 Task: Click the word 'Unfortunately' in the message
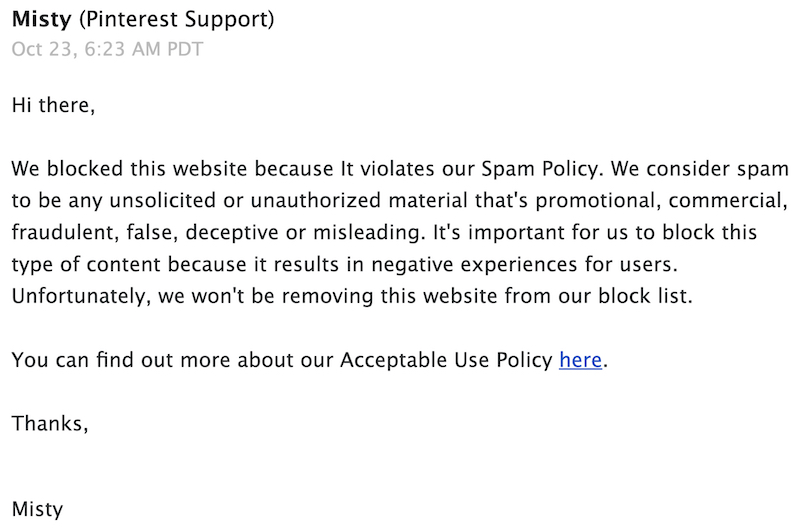[x=81, y=296]
